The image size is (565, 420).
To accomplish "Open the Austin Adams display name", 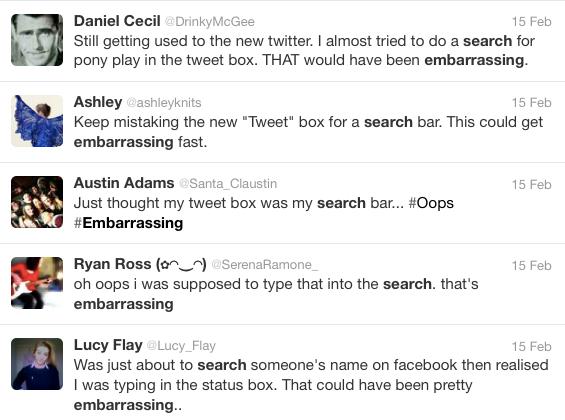I will (124, 183).
